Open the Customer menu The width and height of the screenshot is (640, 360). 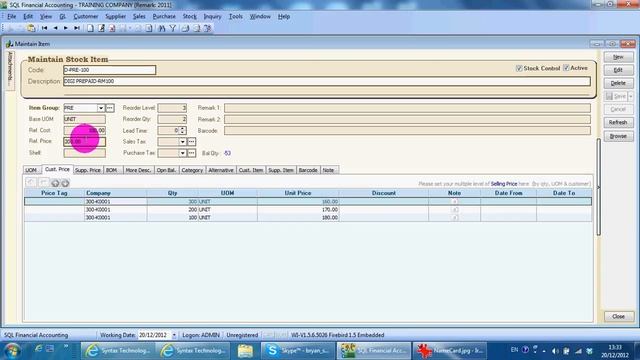pos(86,16)
